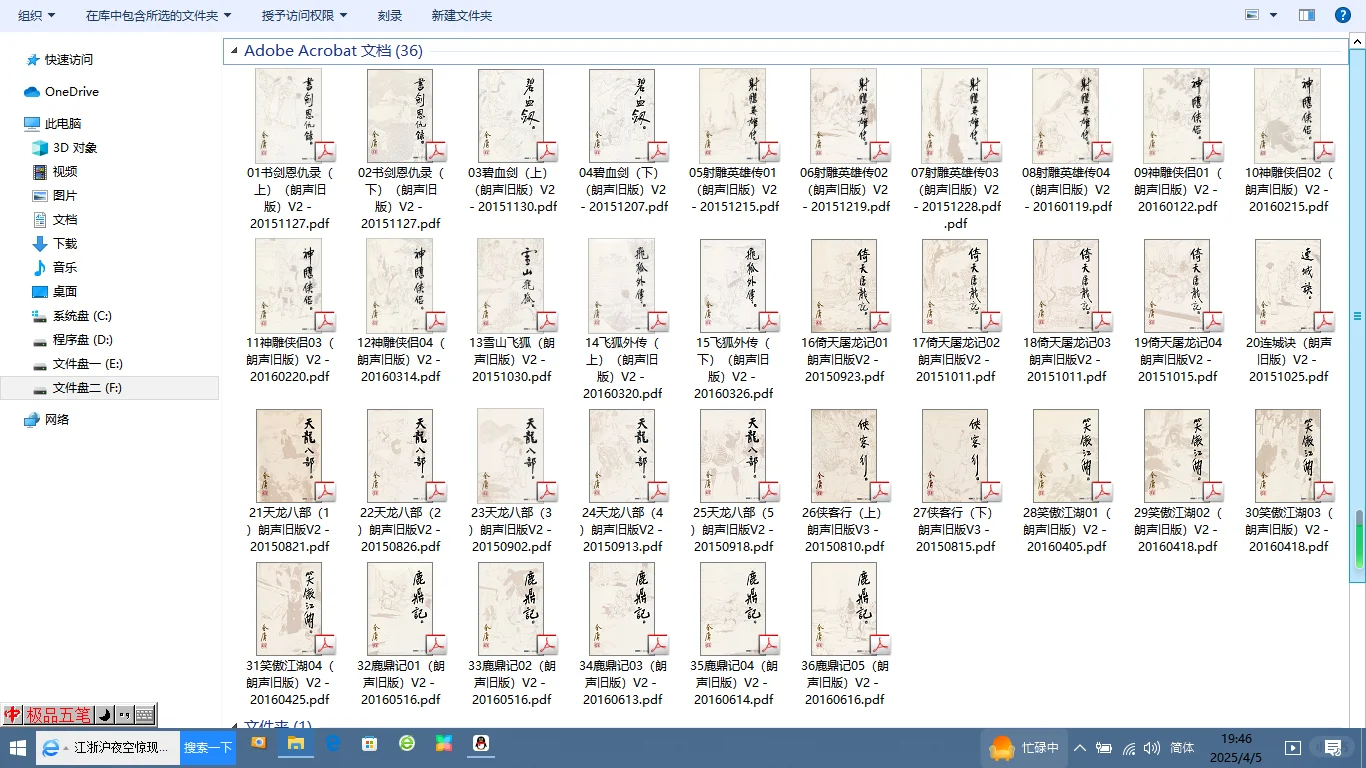
Task: Open the help question mark icon
Action: [1342, 15]
